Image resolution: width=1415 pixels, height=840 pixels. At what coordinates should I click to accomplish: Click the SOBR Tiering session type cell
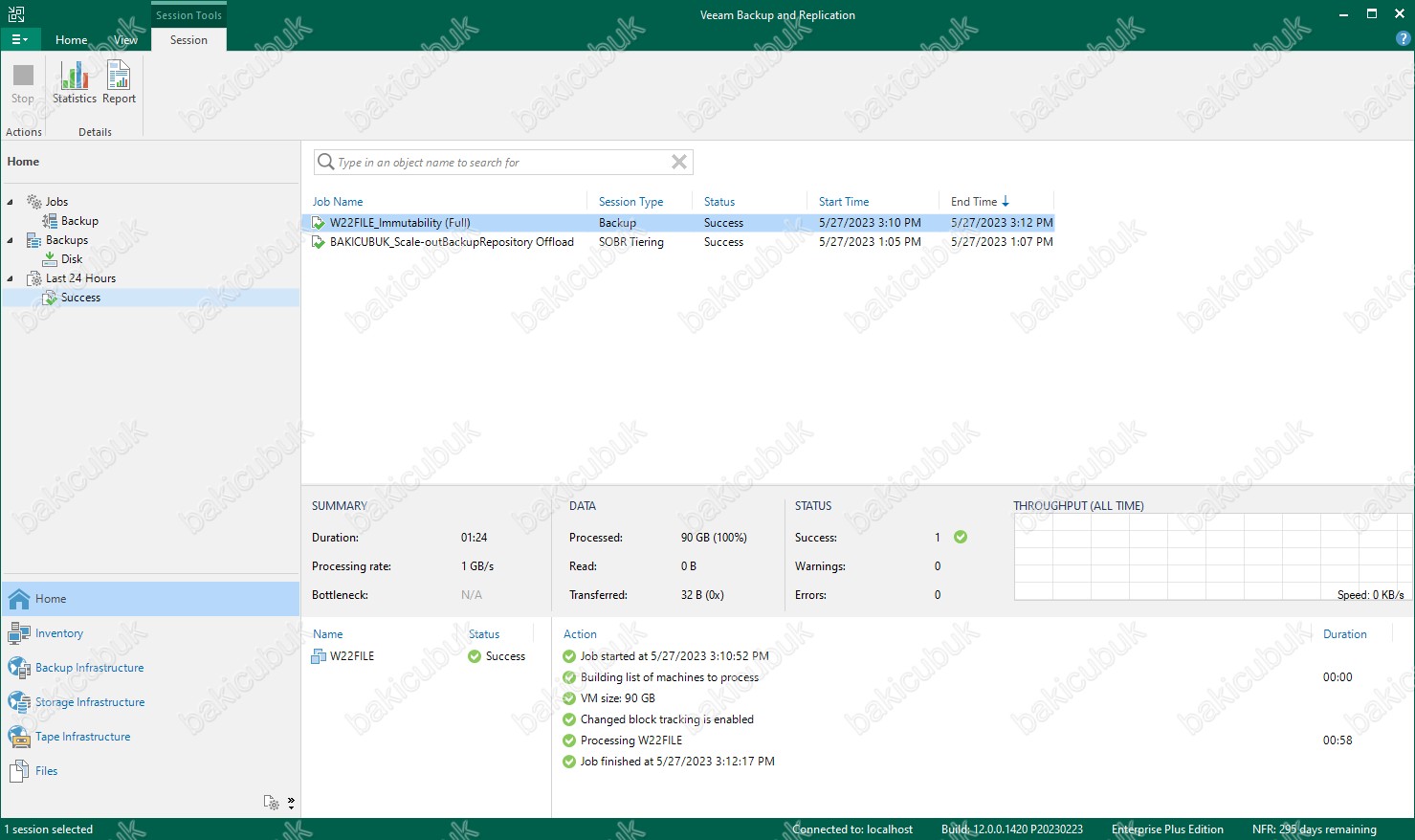(x=630, y=242)
